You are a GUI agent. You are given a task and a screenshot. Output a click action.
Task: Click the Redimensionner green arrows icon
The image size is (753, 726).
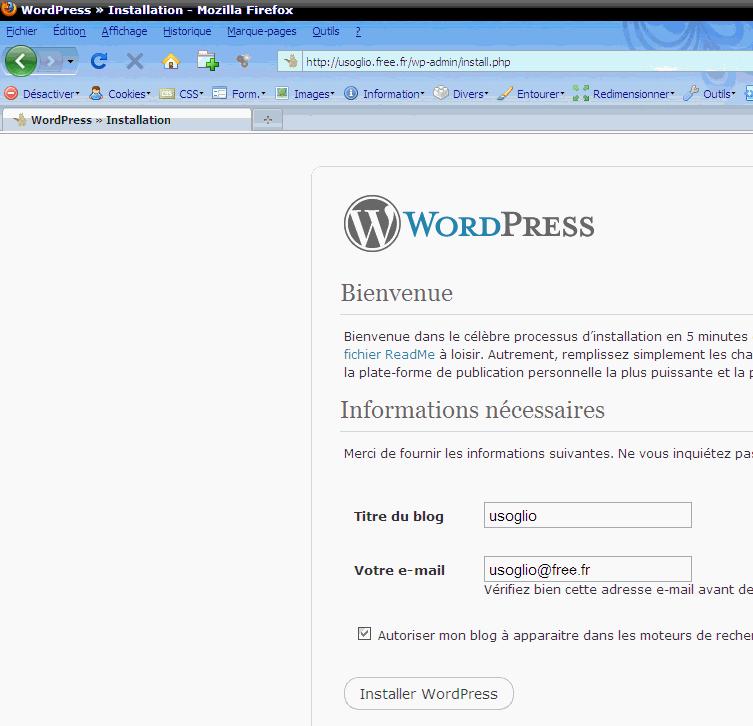point(581,93)
